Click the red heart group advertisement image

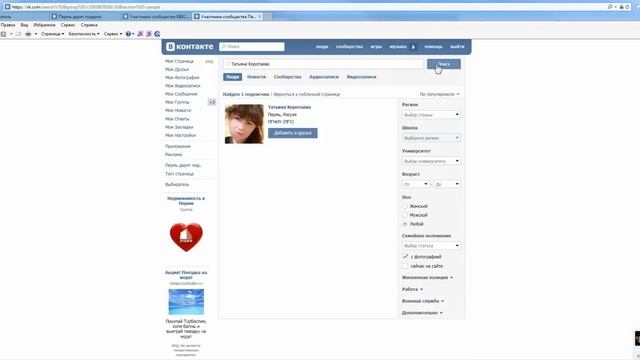click(186, 237)
